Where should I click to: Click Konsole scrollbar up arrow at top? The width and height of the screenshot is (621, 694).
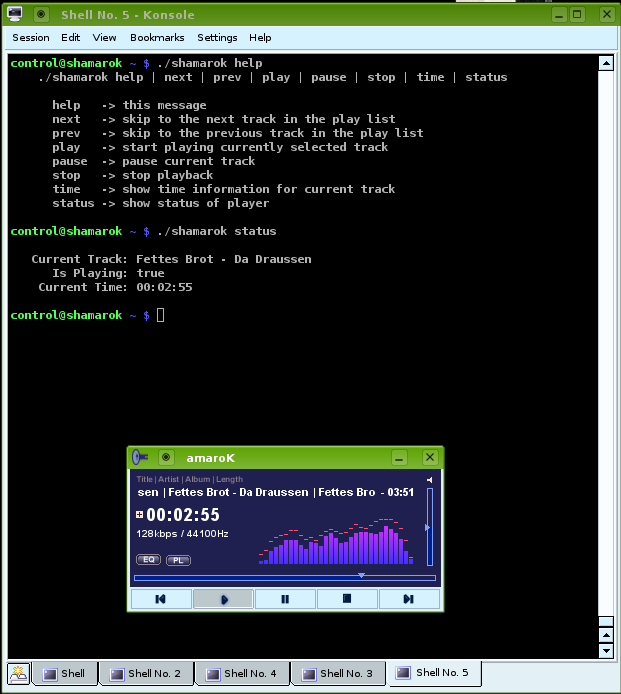click(606, 63)
